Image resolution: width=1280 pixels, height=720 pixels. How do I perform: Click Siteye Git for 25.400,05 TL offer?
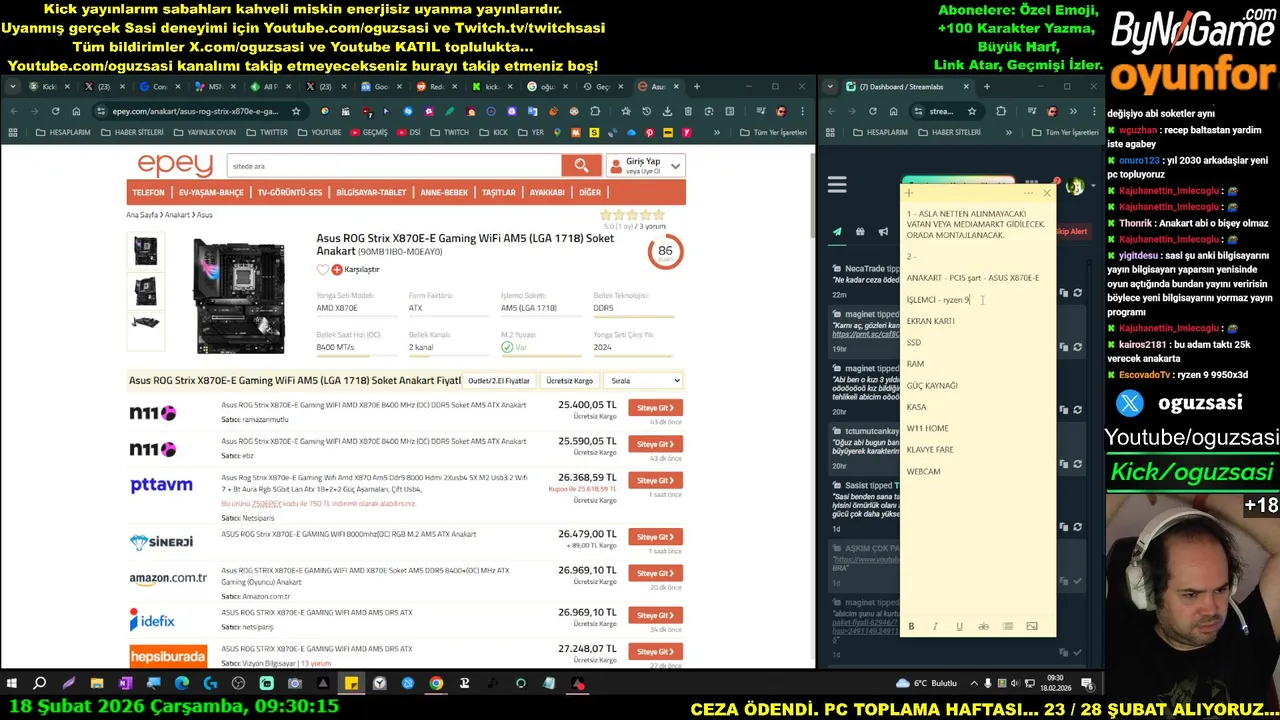[x=655, y=408]
